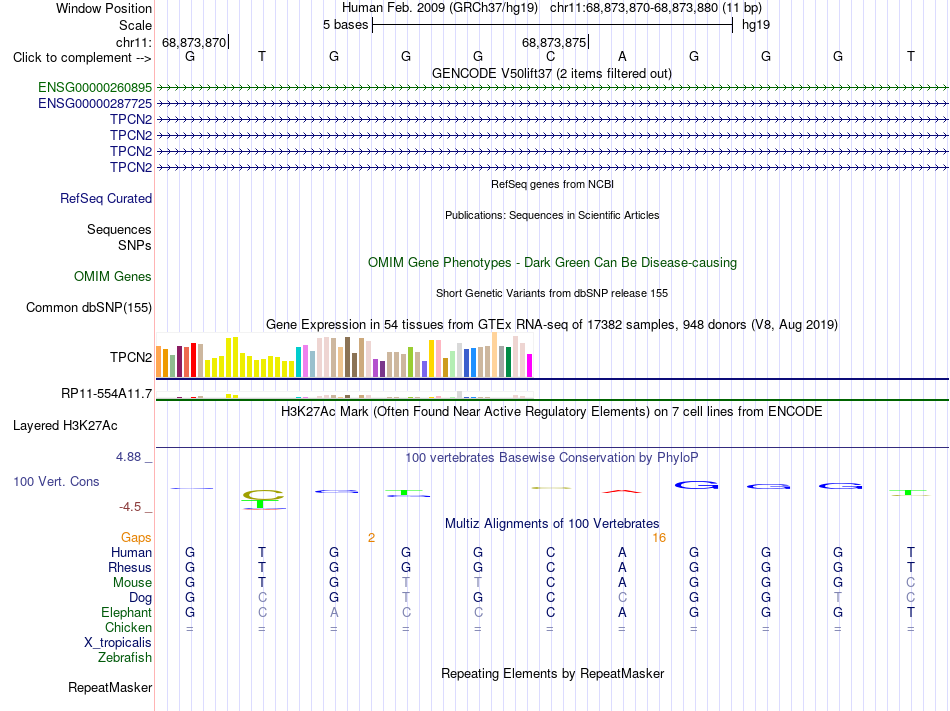950x711 pixels.
Task: Open the 'GENCODE V50lift37 (2 items filtered out)' title
Action: [x=552, y=74]
